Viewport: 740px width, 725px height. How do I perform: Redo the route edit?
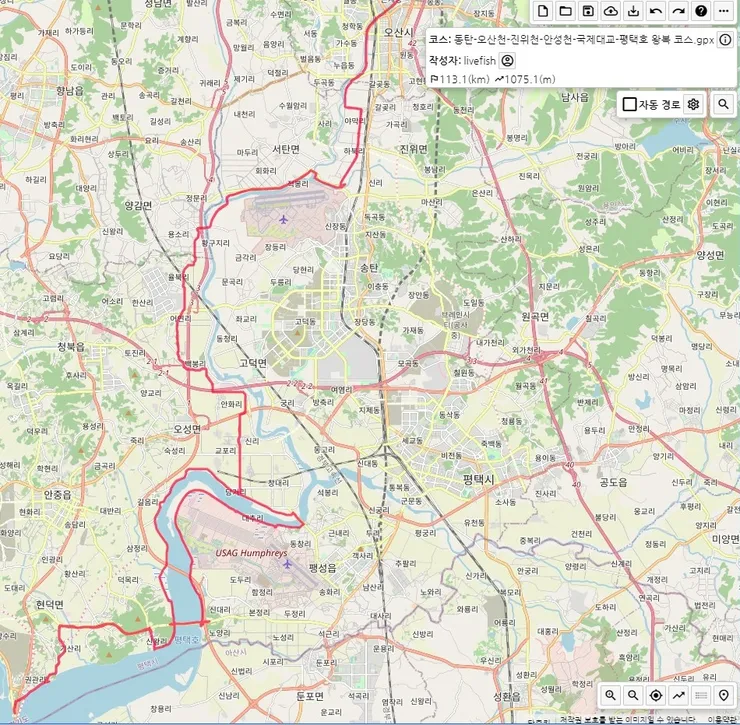tap(679, 11)
